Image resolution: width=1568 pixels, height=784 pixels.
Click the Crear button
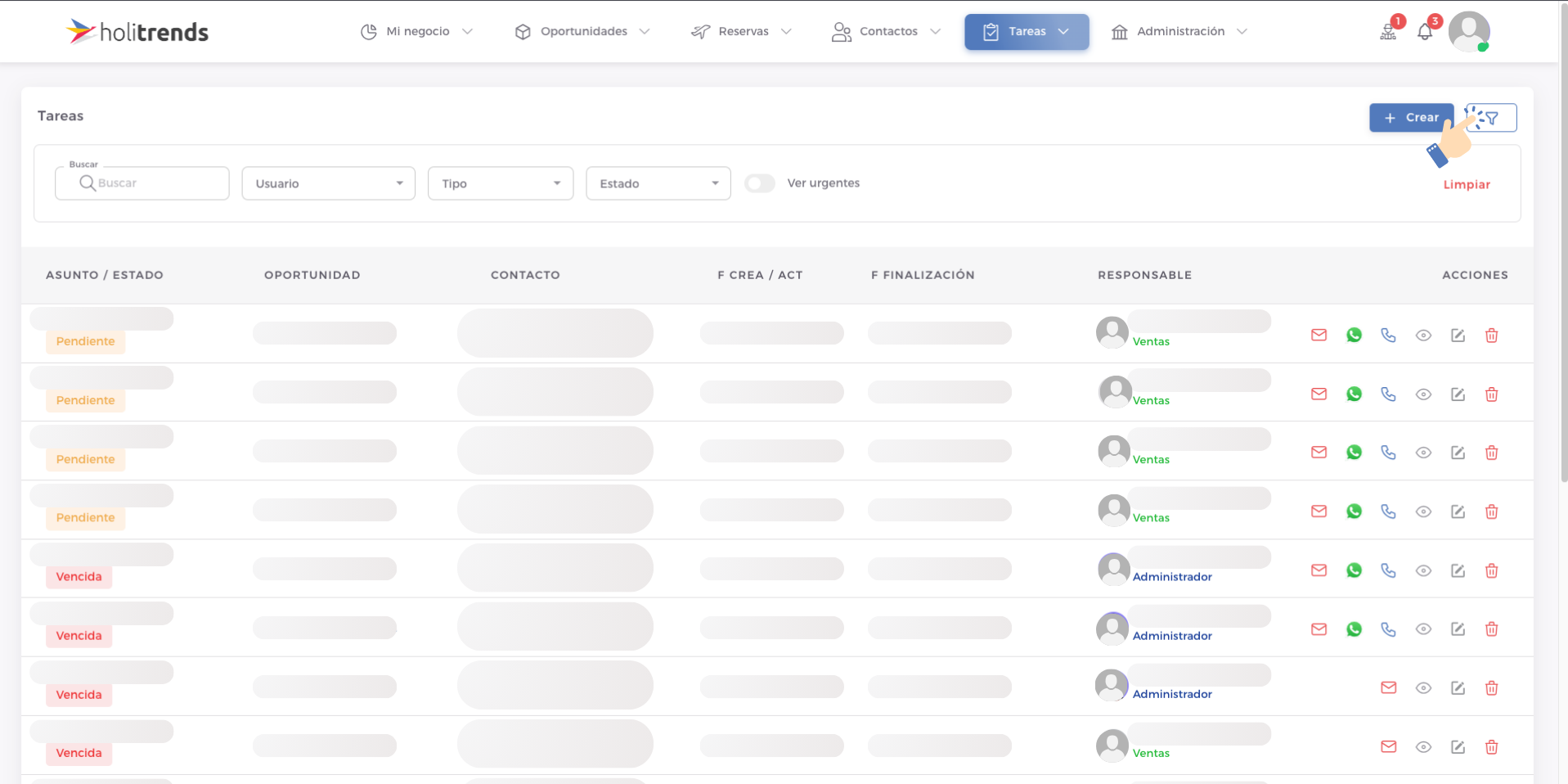[x=1411, y=118]
